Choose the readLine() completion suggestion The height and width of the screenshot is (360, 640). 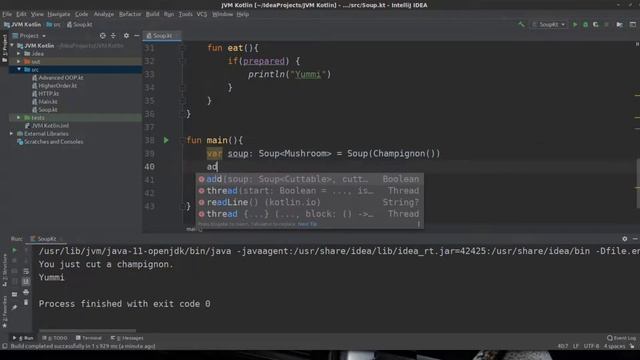click(309, 202)
